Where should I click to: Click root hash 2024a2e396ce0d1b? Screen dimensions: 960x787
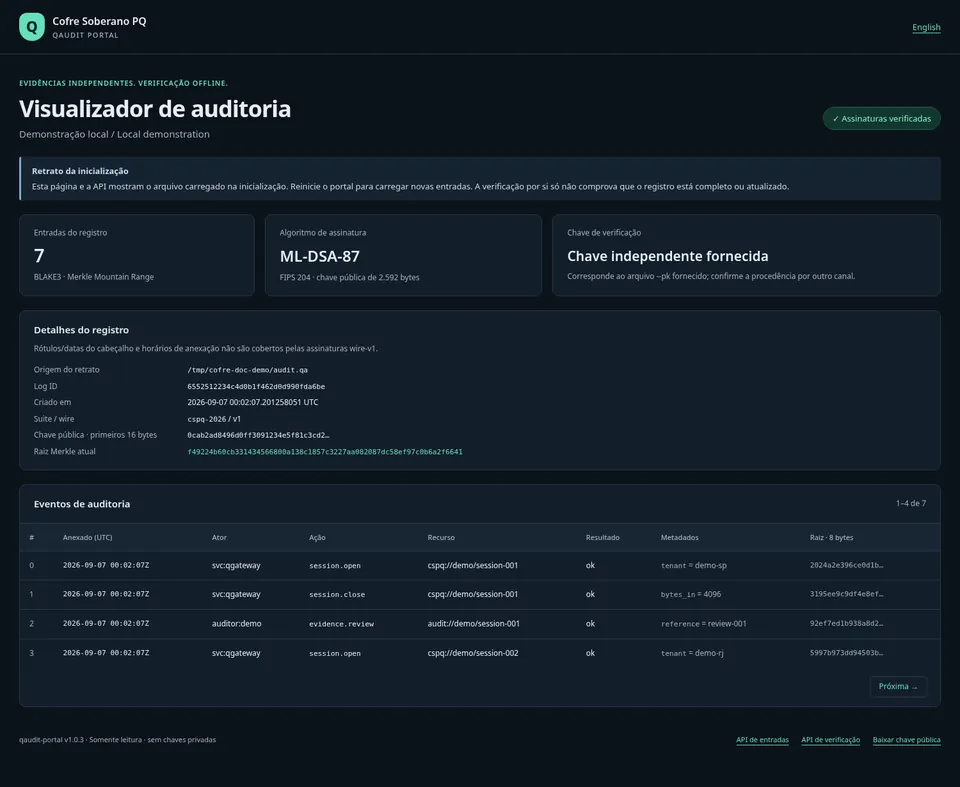click(x=846, y=565)
